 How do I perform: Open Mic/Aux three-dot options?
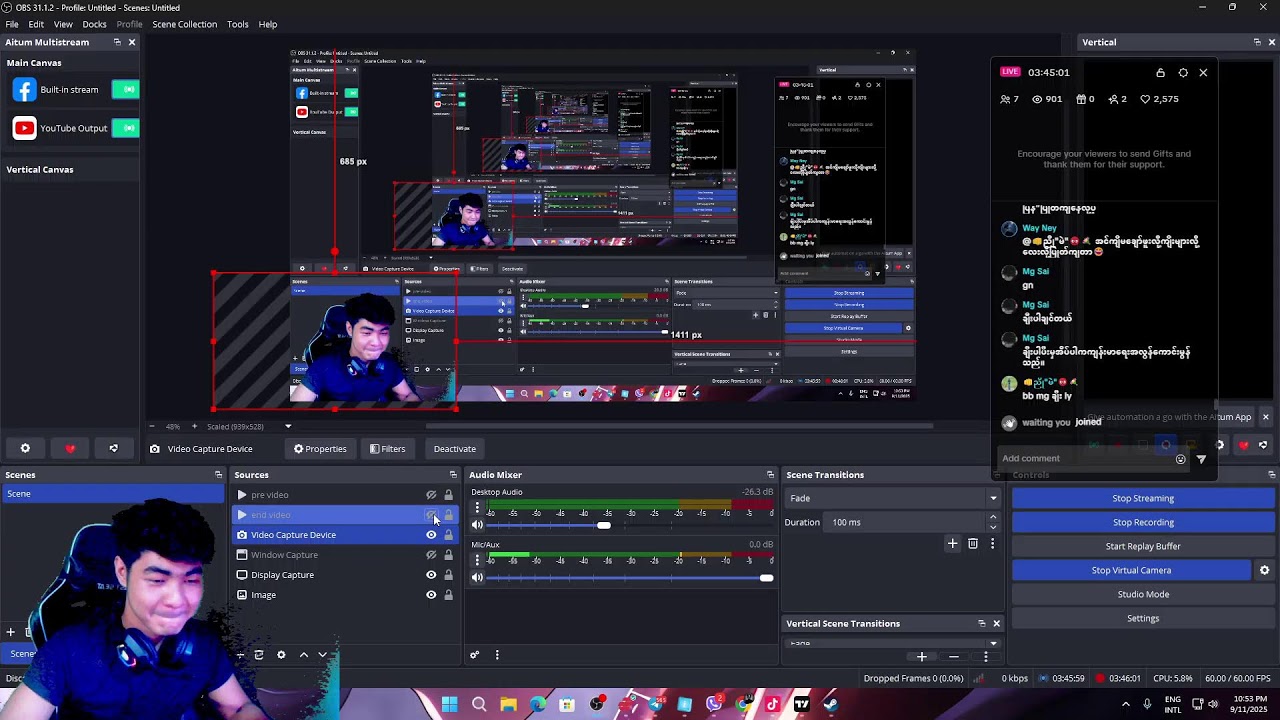click(477, 561)
